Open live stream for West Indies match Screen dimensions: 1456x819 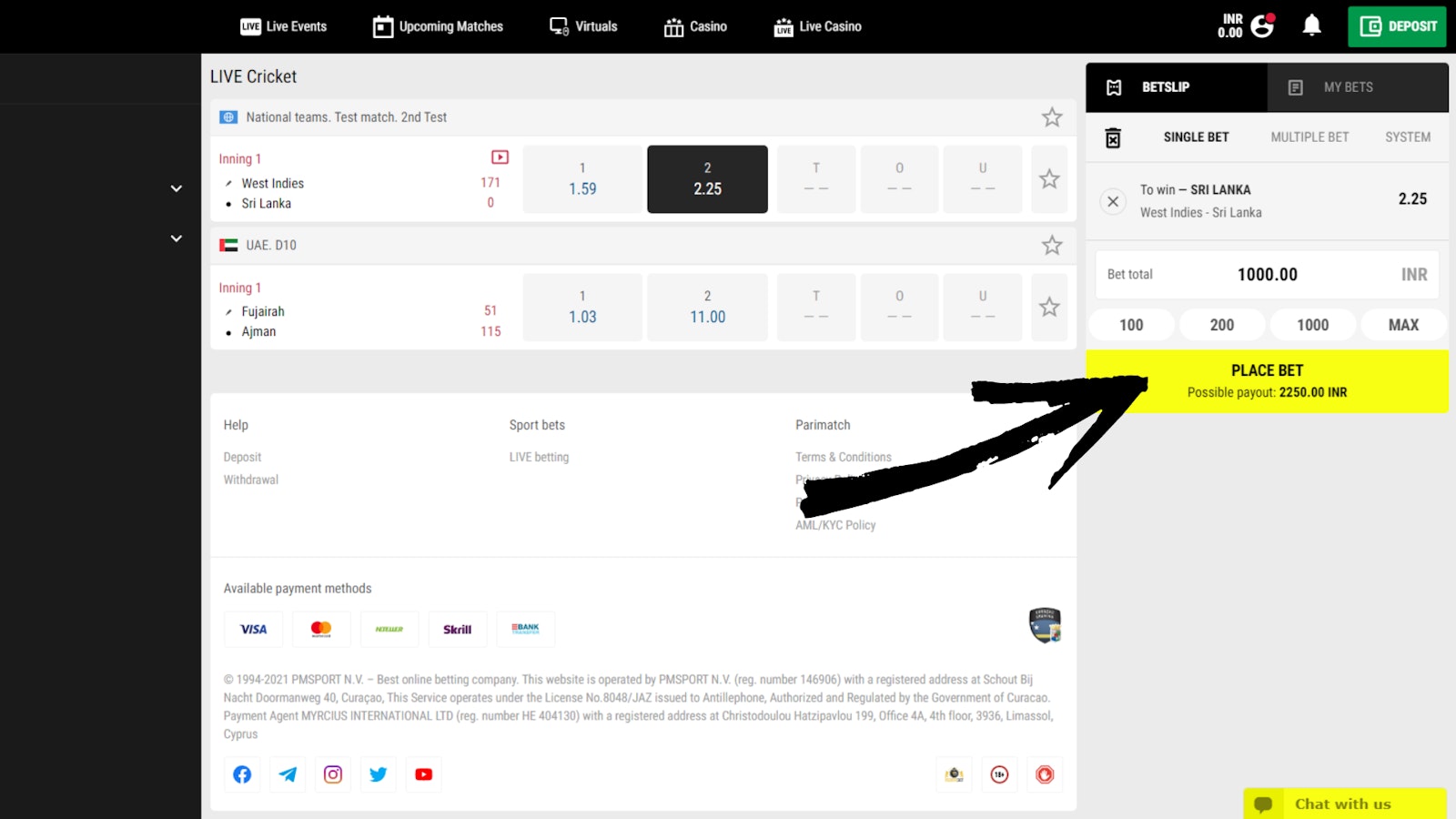[x=500, y=157]
